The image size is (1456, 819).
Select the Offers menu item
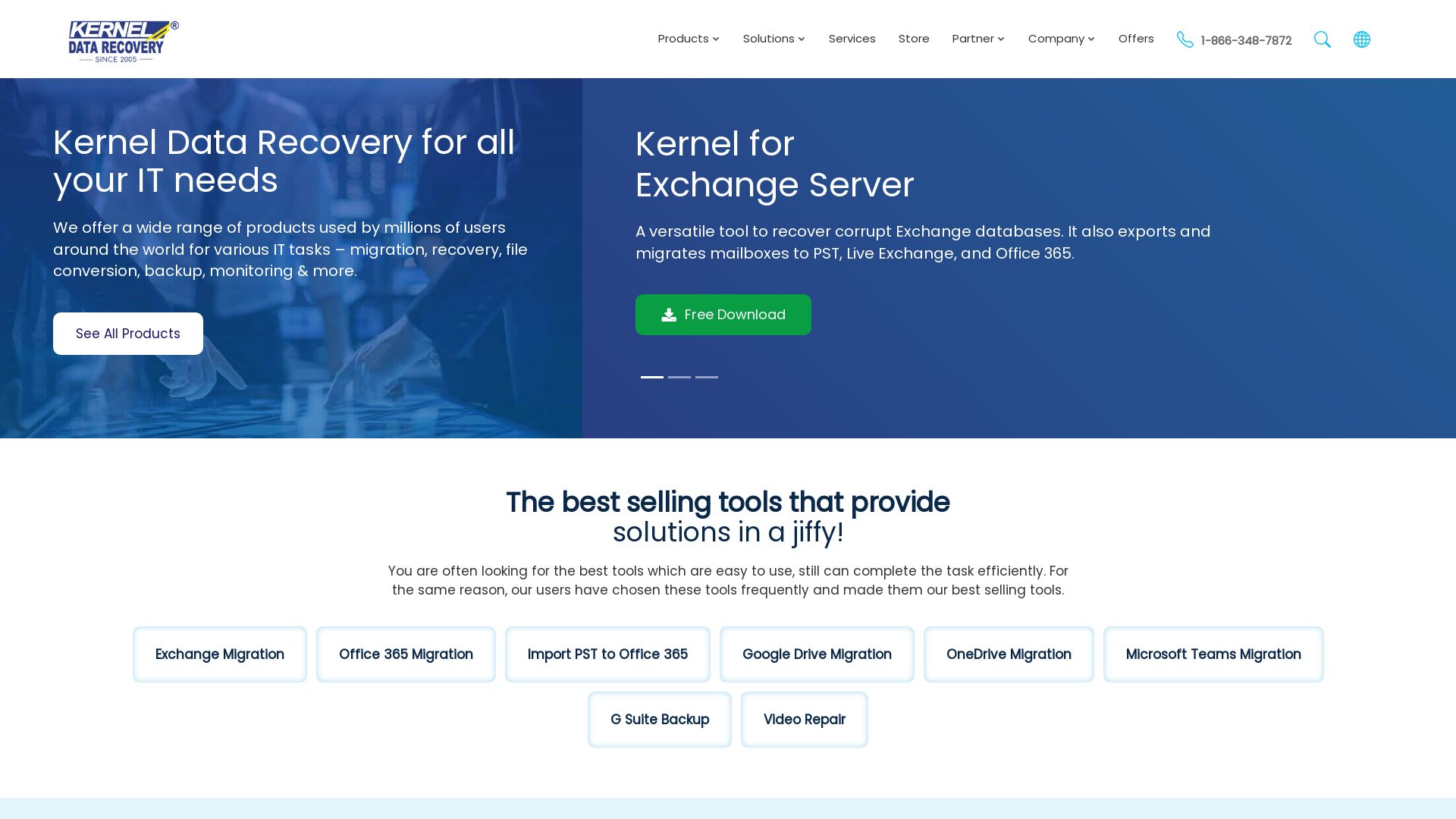(1136, 38)
